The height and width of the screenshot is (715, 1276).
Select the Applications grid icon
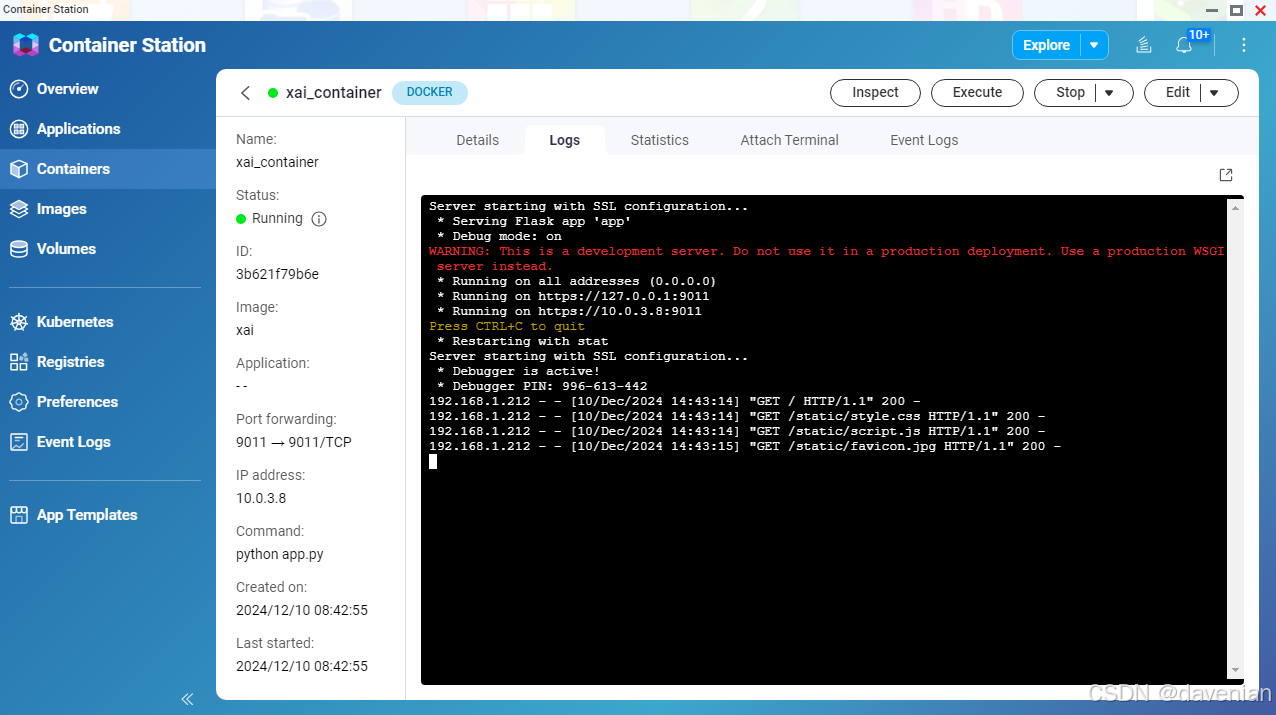(x=18, y=129)
